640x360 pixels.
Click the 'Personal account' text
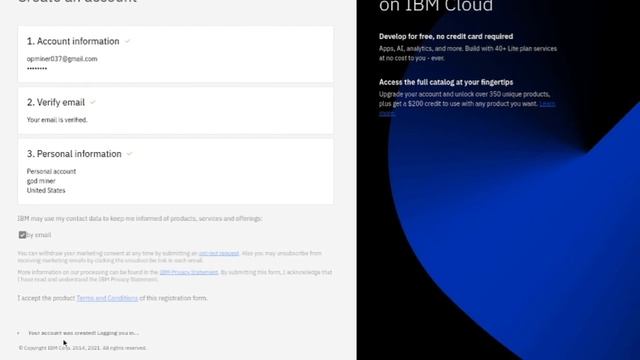(x=51, y=171)
